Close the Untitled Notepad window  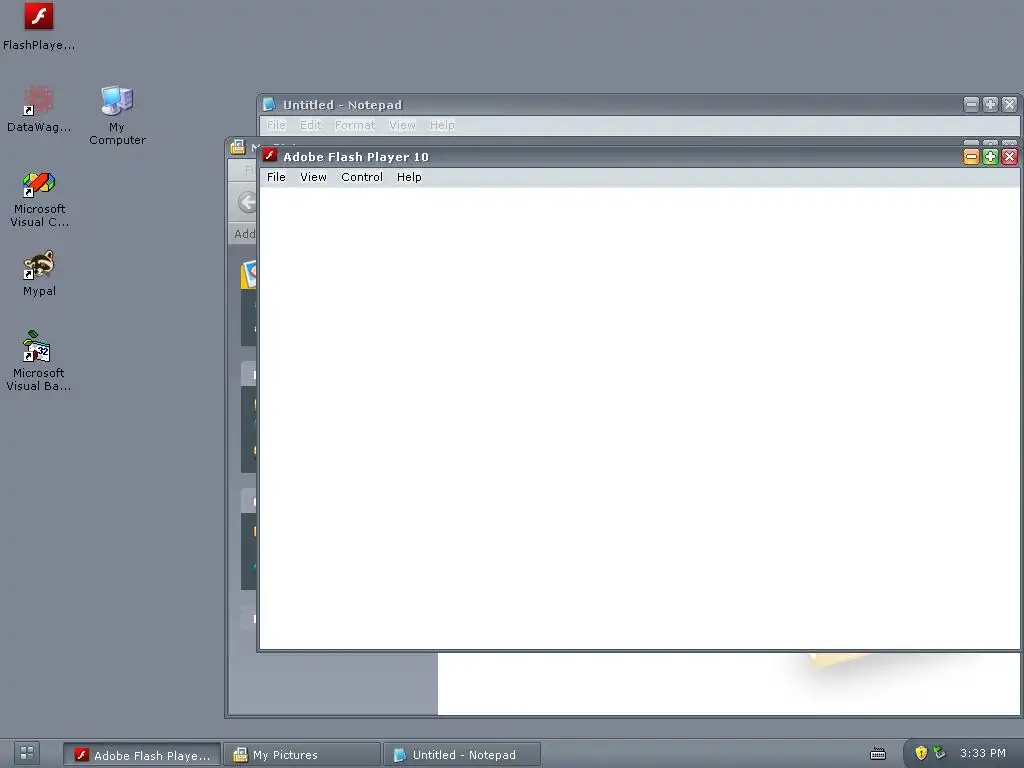1010,104
